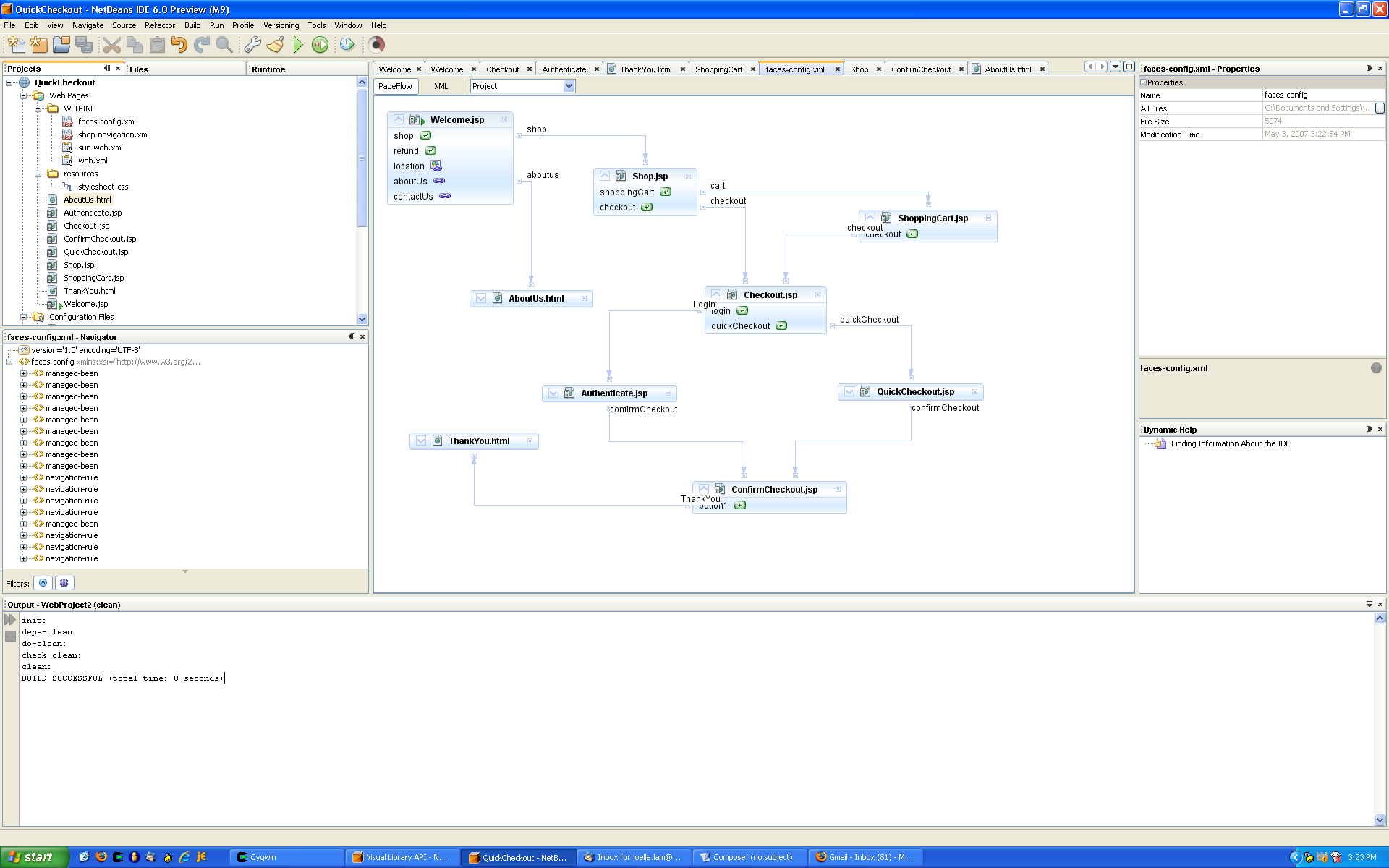The width and height of the screenshot is (1389, 868).
Task: Select ConfirmCheckout.jsp in the project tree
Action: point(100,239)
